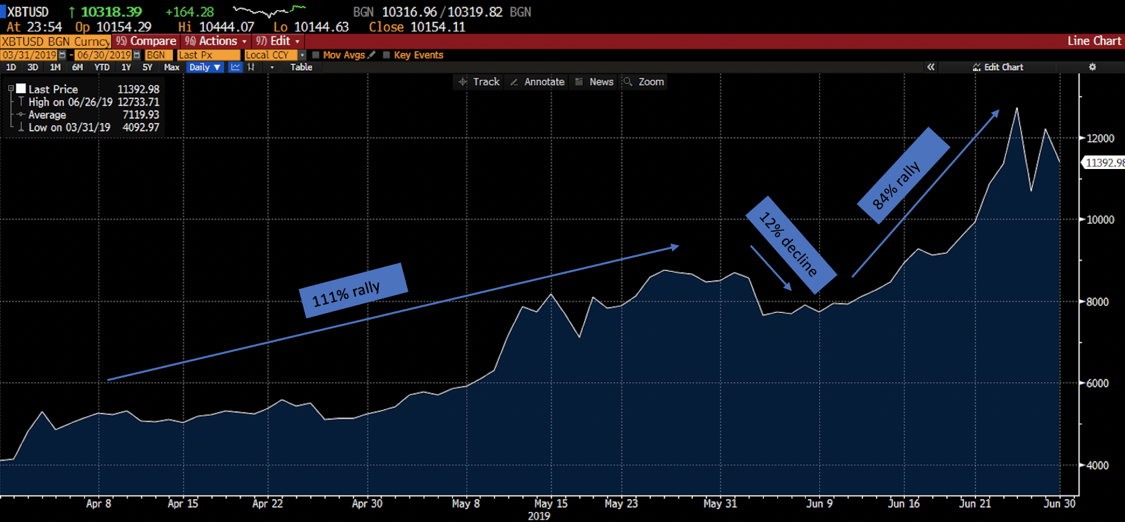Click the XBTUSD BGN Curncy security field
The width and height of the screenshot is (1125, 522).
55,41
